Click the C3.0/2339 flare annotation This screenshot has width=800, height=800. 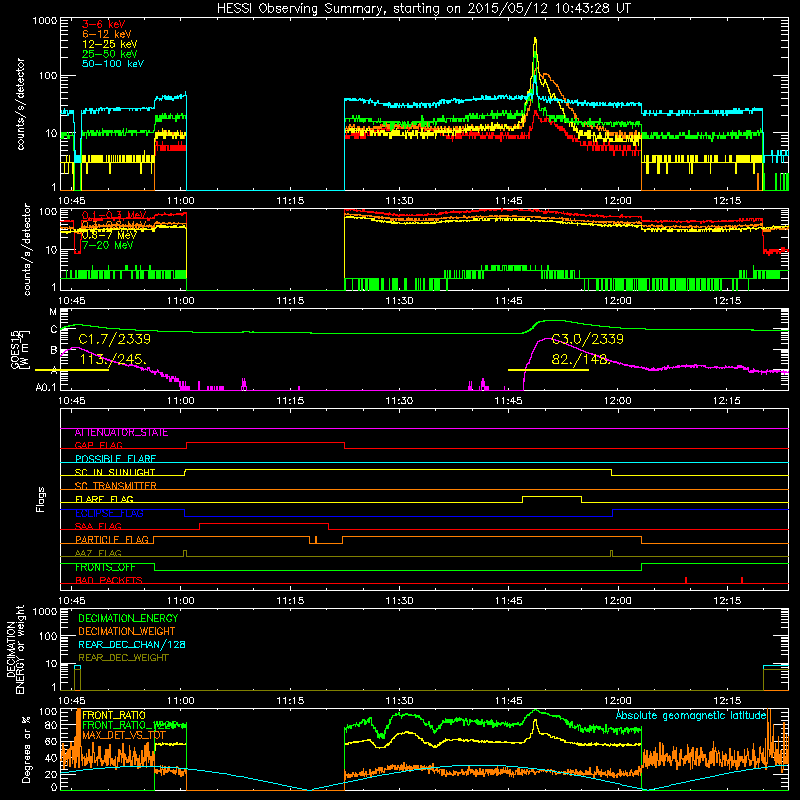point(588,339)
